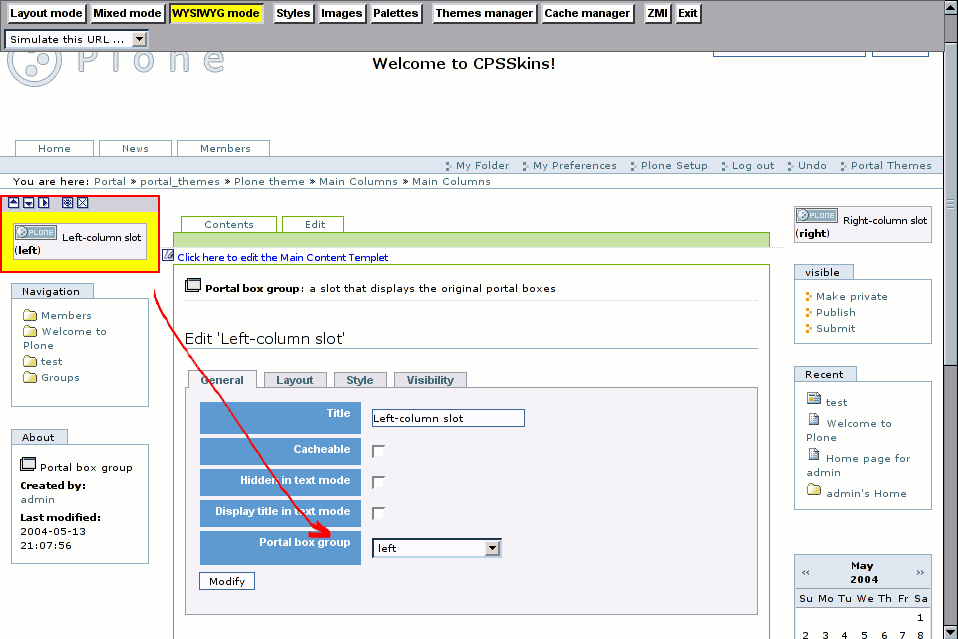Screen dimensions: 958x639
Task: Go to previous month in the calendar
Action: coord(806,573)
